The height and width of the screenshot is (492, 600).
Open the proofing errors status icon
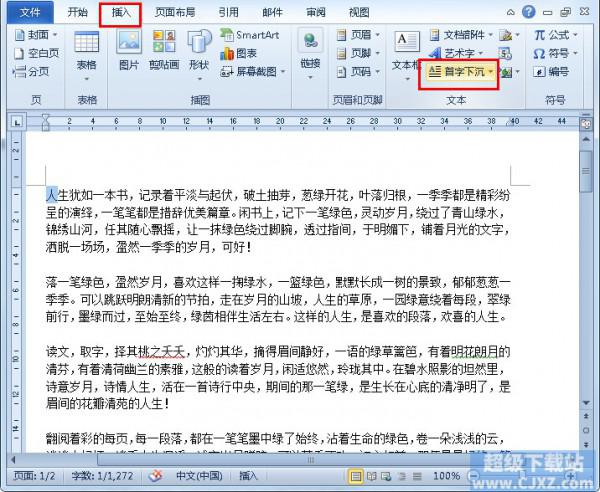coord(155,476)
